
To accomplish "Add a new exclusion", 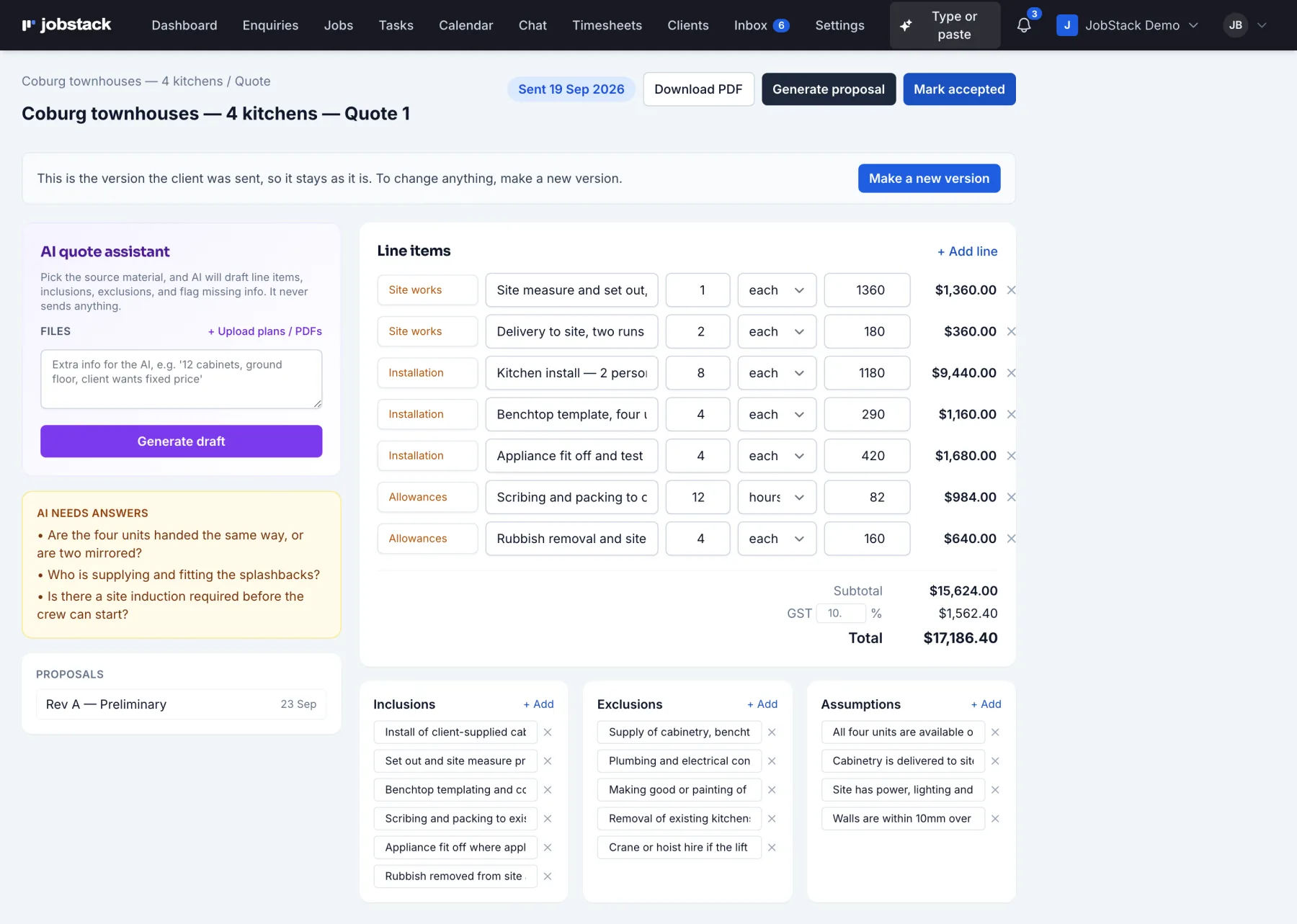I will [x=762, y=704].
